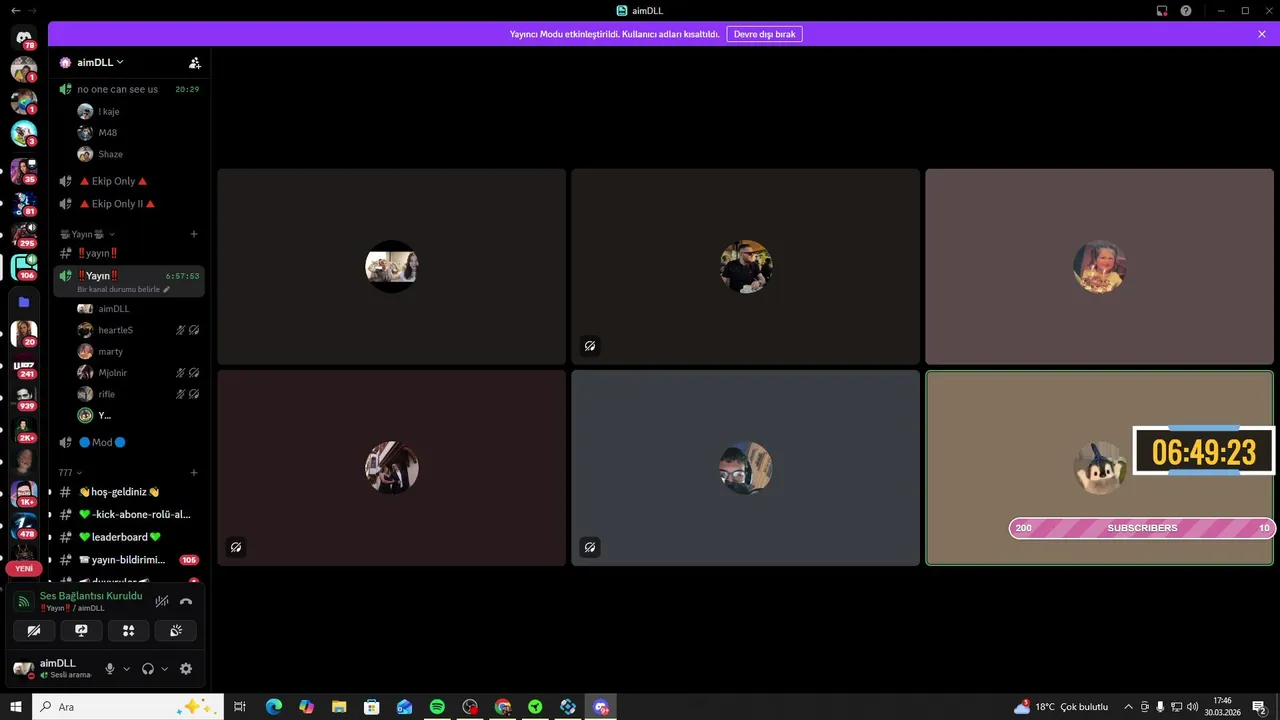Open Chrome from the Windows taskbar
Screen dimensions: 1280x720
(503, 707)
